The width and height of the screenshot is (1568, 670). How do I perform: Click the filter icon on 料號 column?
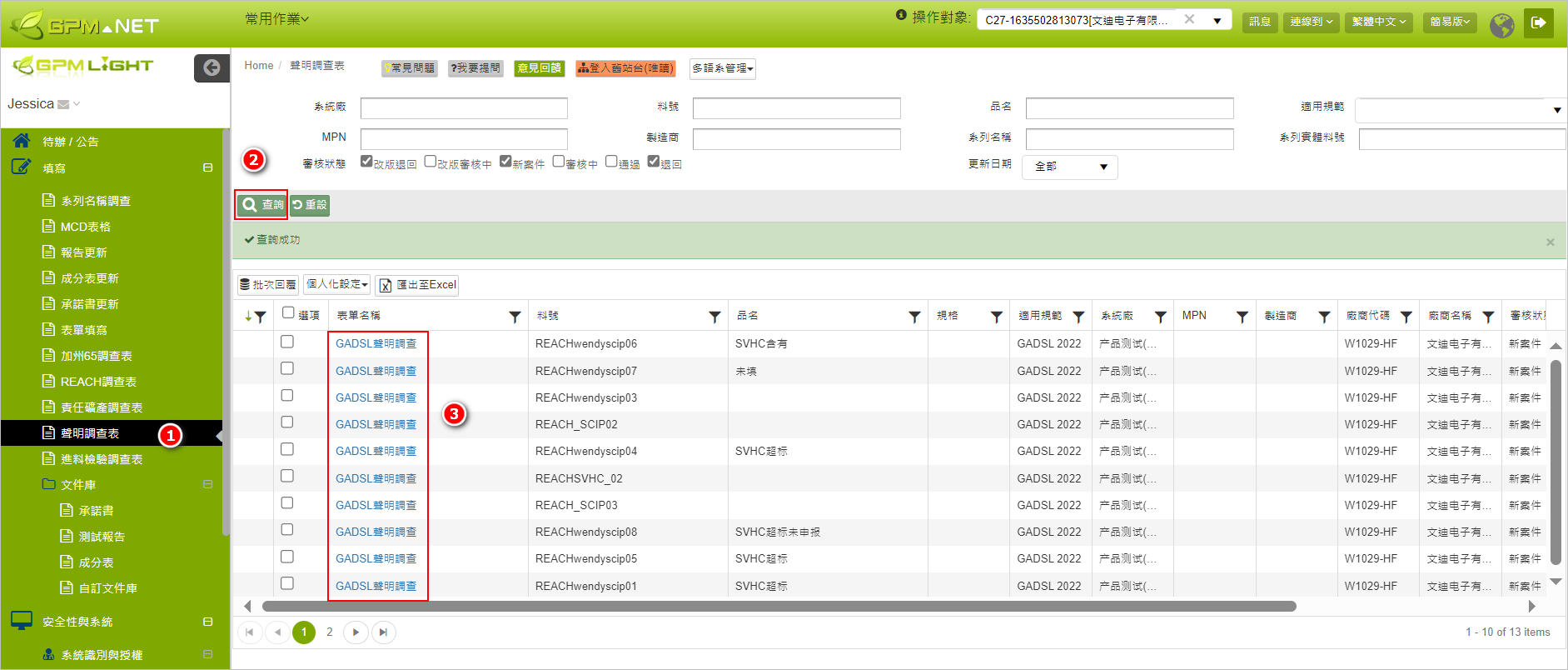(714, 317)
